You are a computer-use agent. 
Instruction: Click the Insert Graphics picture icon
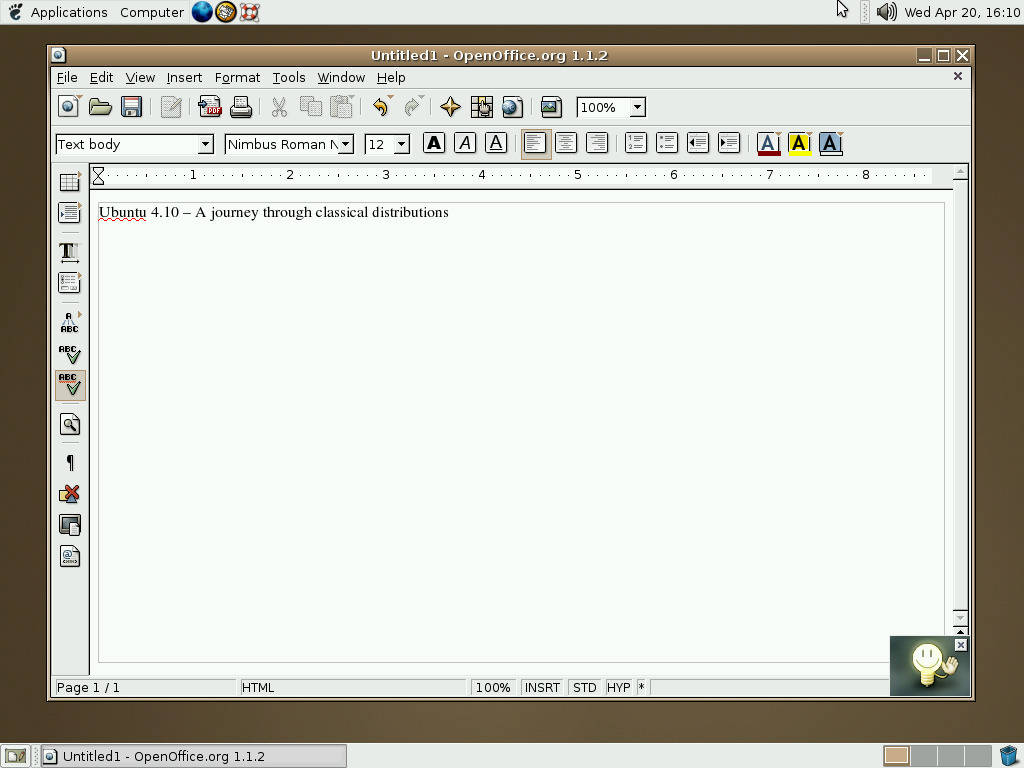[x=551, y=107]
